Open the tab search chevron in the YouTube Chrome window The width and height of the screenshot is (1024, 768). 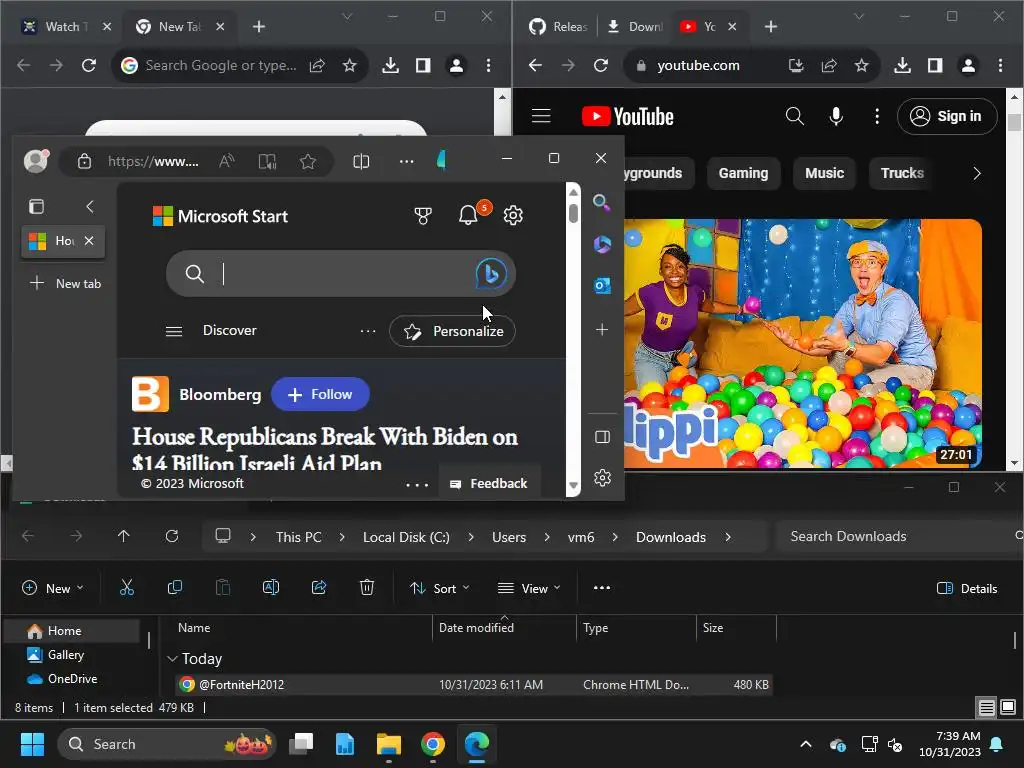pyautogui.click(x=859, y=16)
